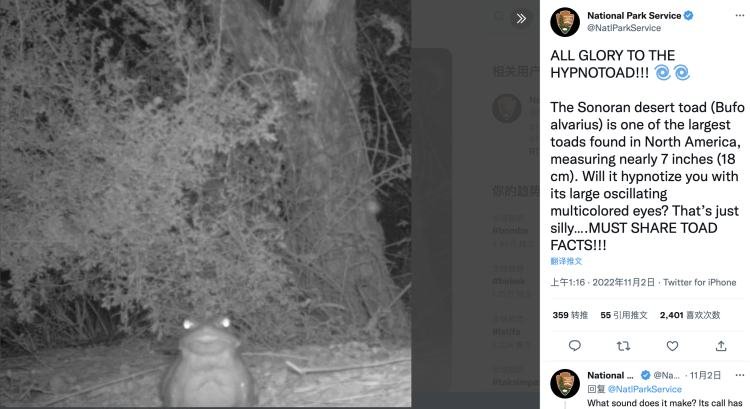Share the tweet using the share icon
The height and width of the screenshot is (409, 750).
coord(721,346)
